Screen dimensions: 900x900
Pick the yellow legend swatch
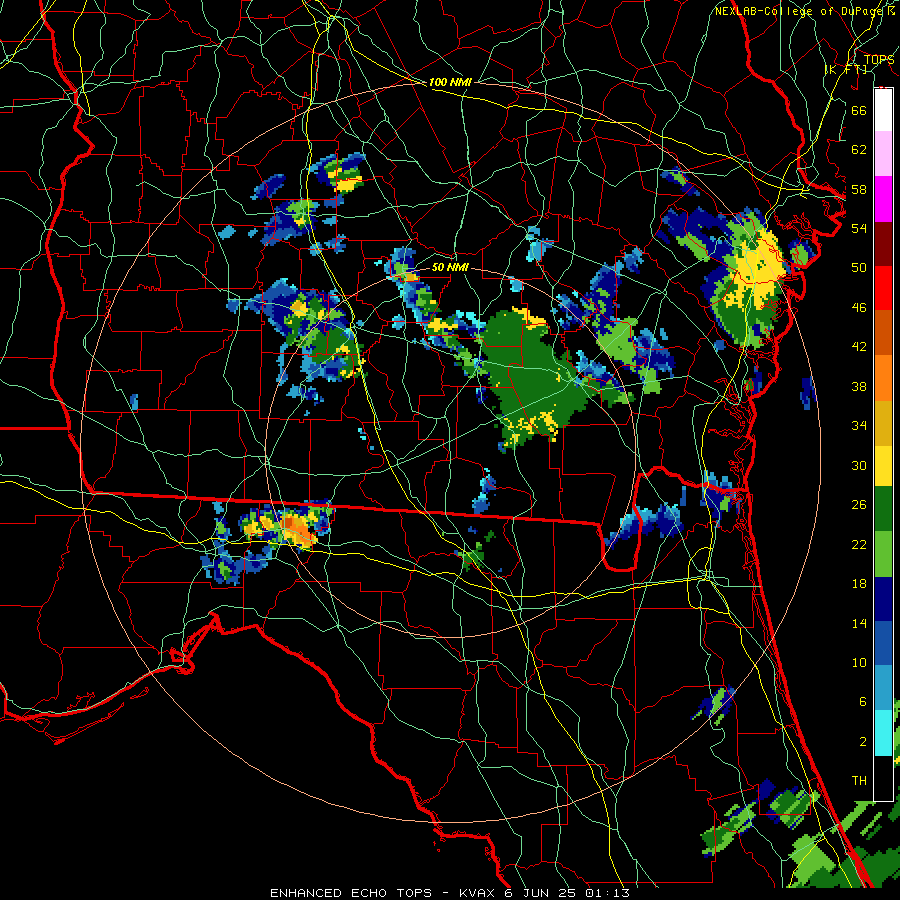[883, 466]
